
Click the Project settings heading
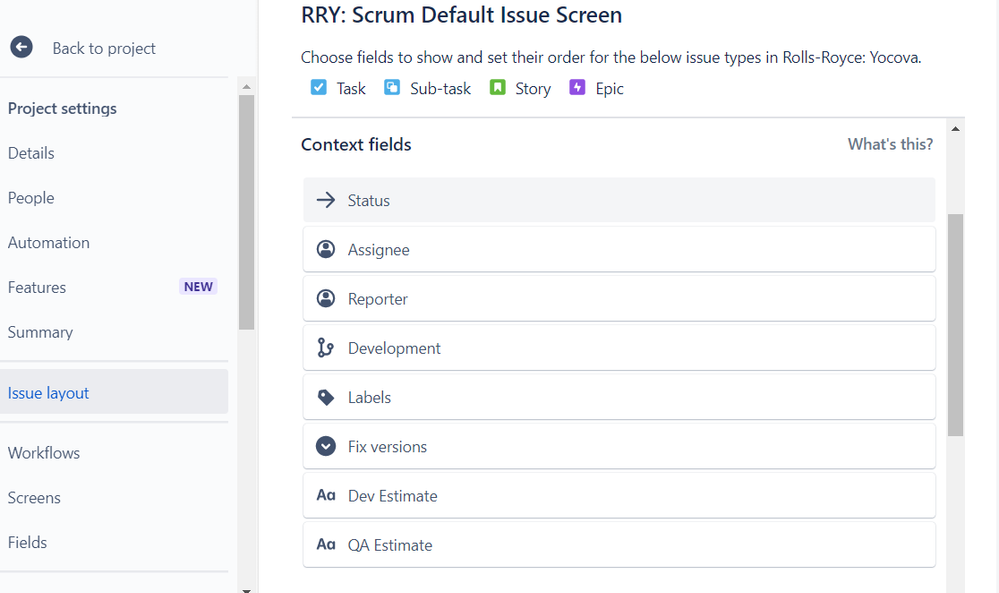(62, 108)
